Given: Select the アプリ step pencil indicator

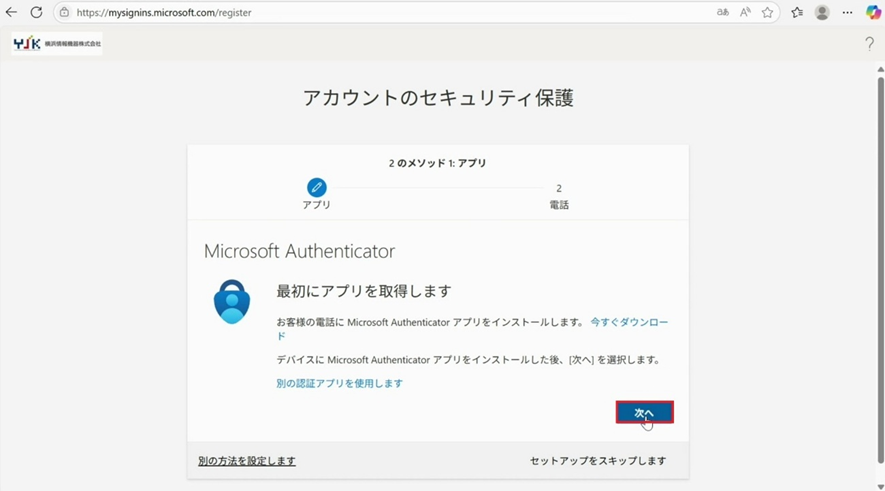Looking at the screenshot, I should click(317, 187).
